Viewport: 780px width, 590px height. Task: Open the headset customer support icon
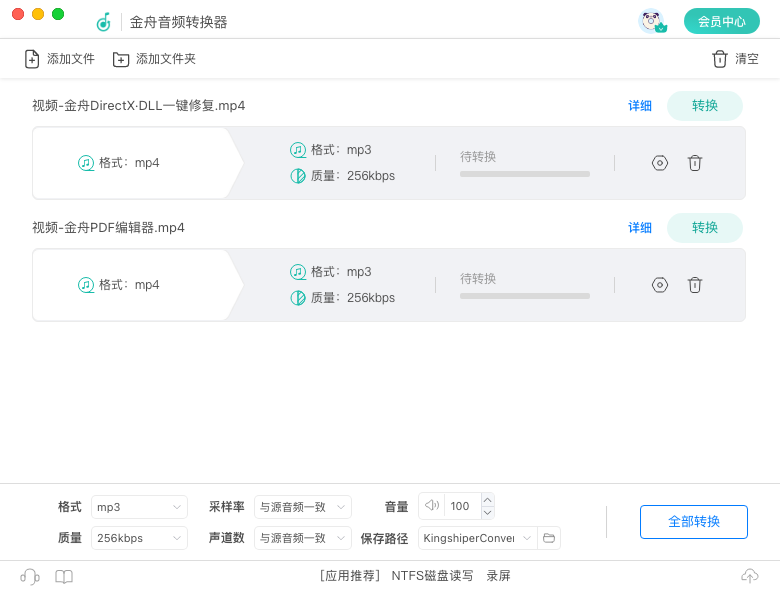click(x=30, y=577)
